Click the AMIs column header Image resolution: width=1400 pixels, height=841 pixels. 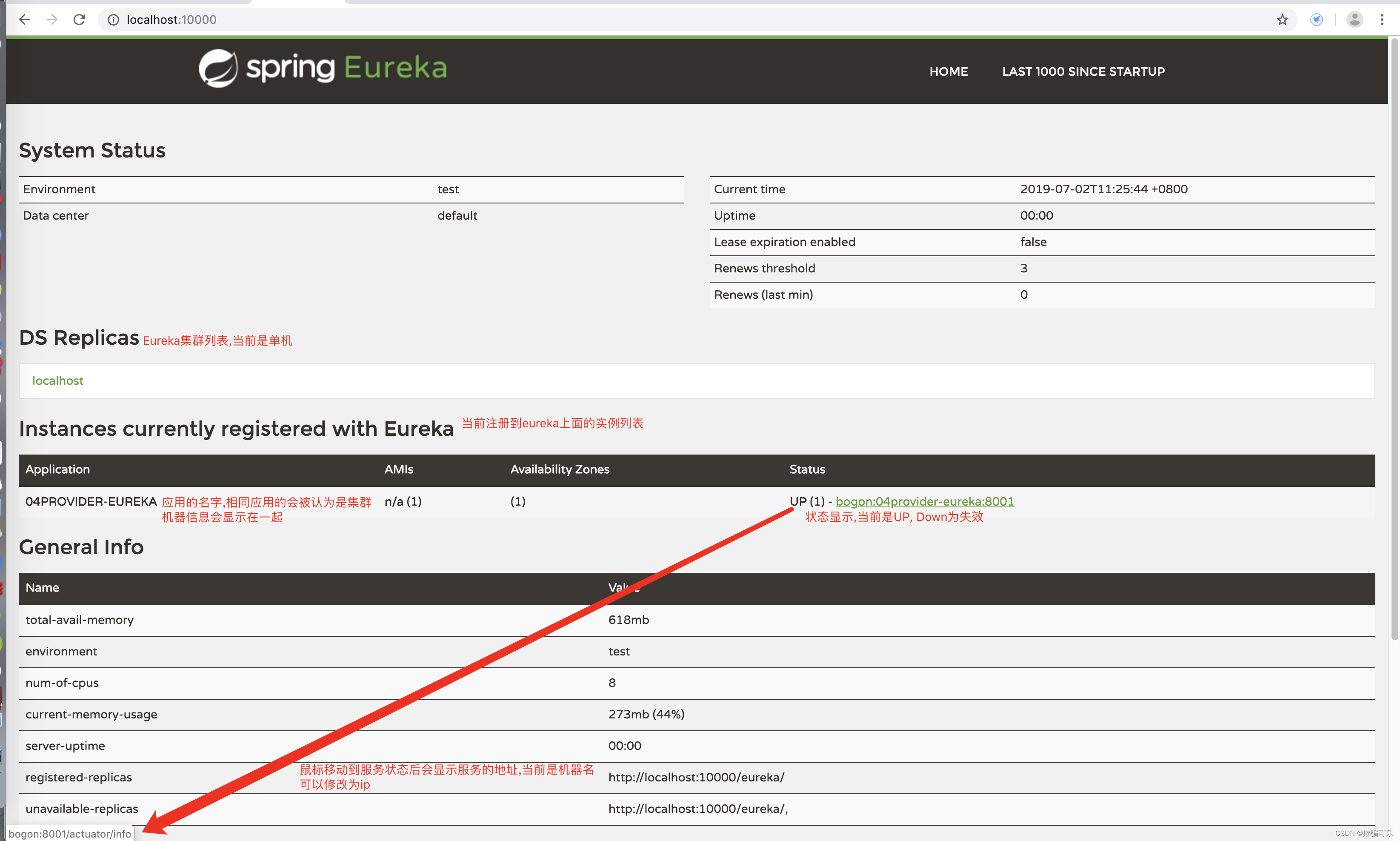point(398,469)
